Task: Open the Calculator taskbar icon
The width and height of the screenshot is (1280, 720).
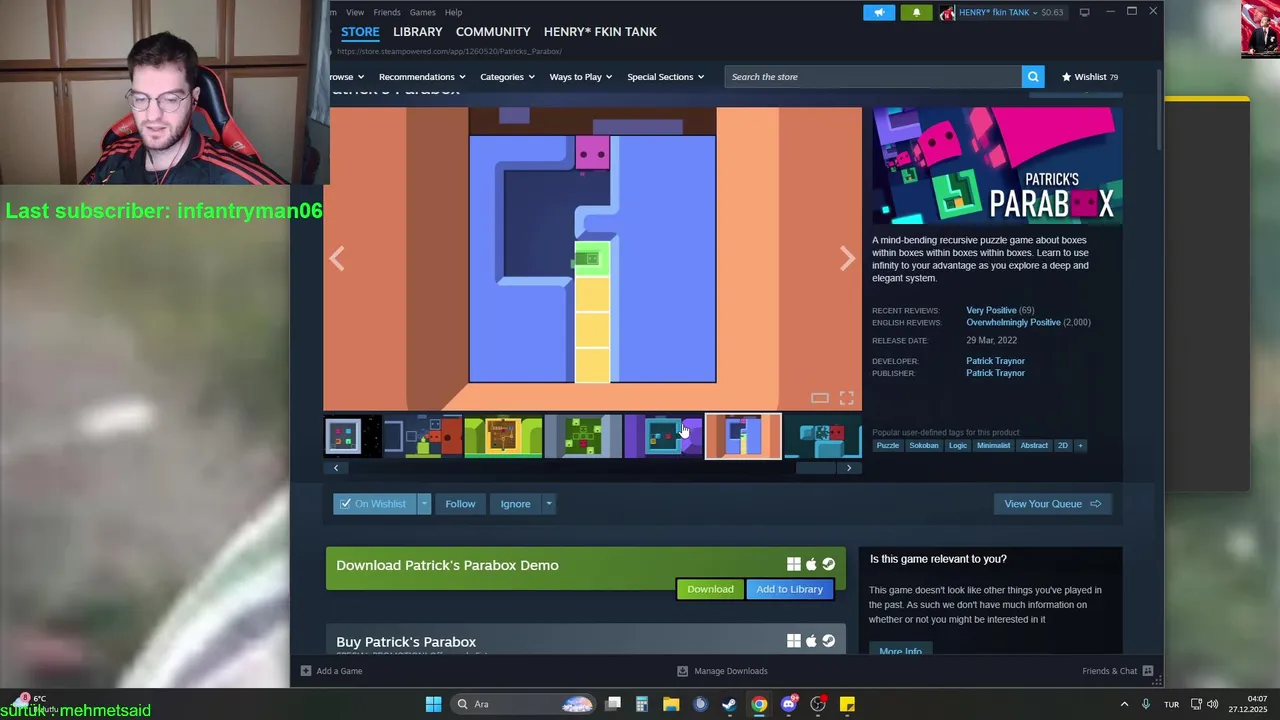Action: 642,704
